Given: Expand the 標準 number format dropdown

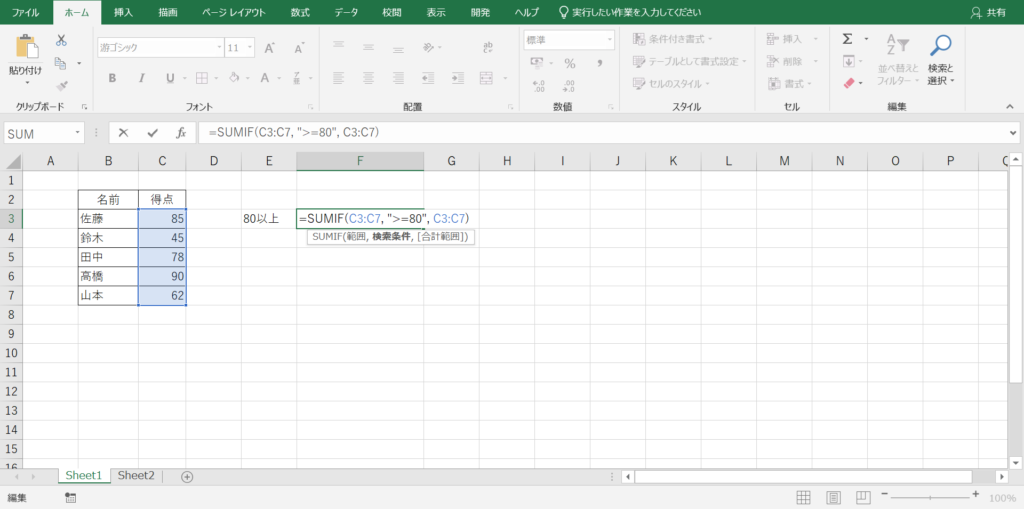Looking at the screenshot, I should click(x=608, y=40).
